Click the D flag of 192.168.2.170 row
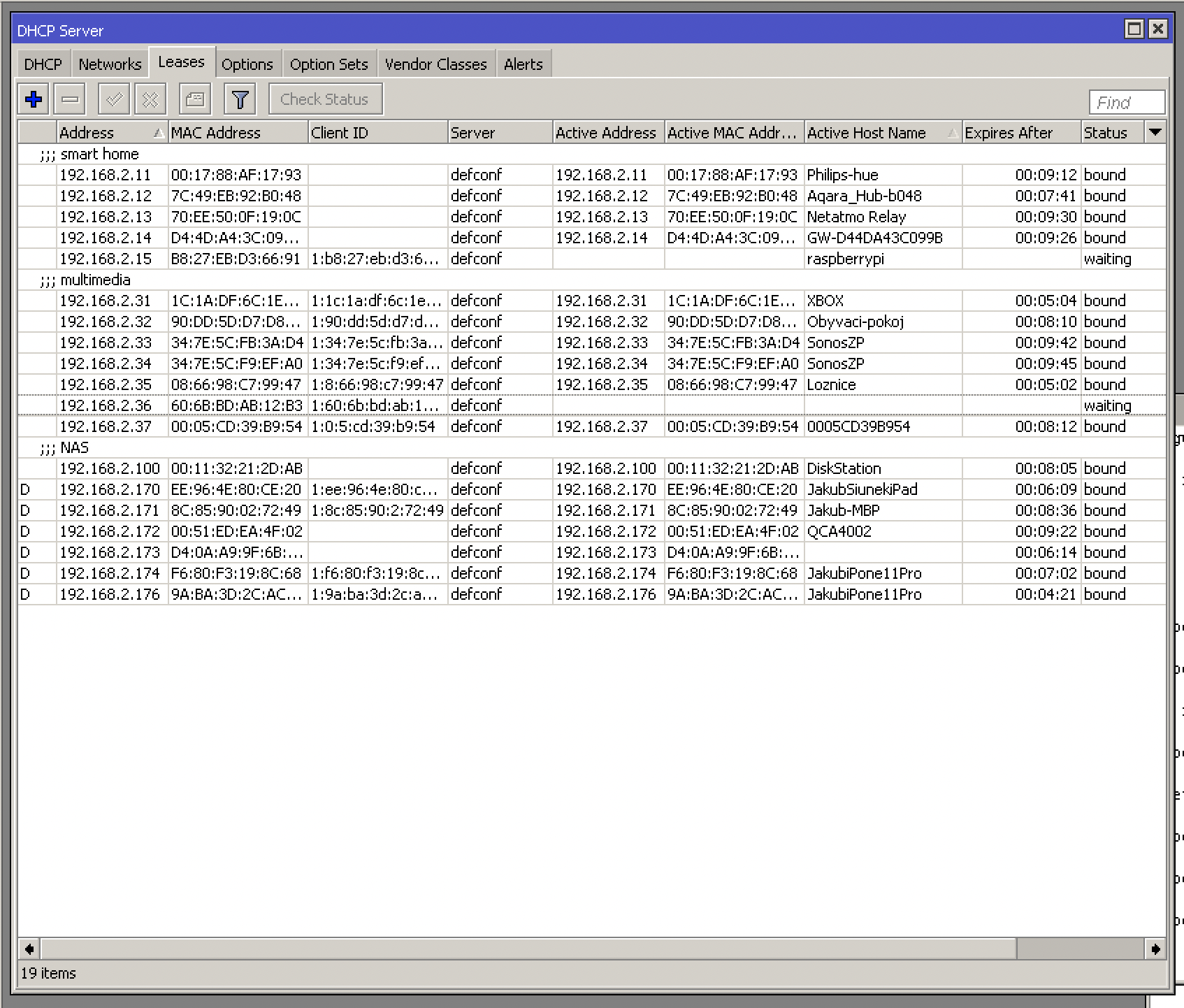The image size is (1184, 1008). (x=25, y=489)
